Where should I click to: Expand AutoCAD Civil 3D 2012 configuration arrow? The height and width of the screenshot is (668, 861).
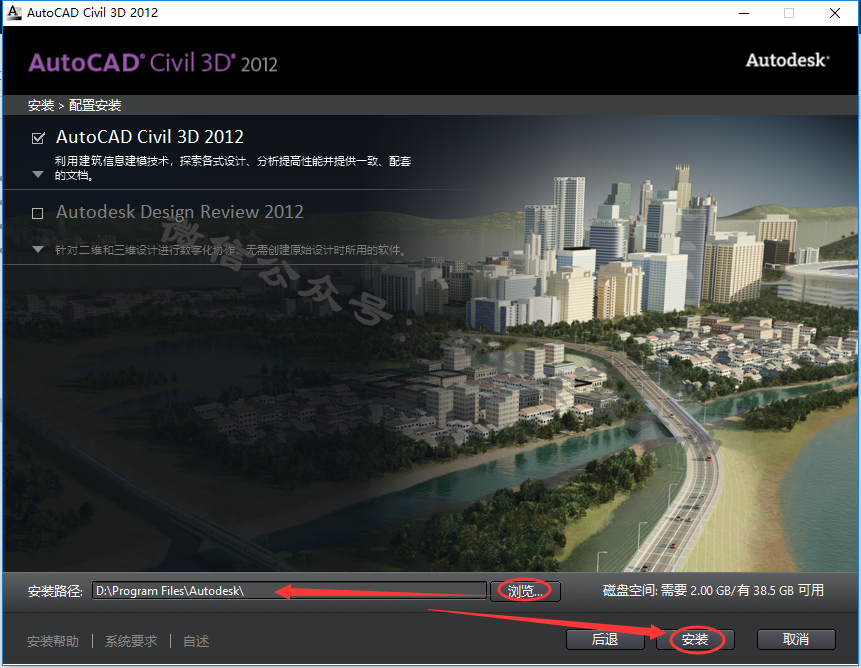click(x=38, y=175)
